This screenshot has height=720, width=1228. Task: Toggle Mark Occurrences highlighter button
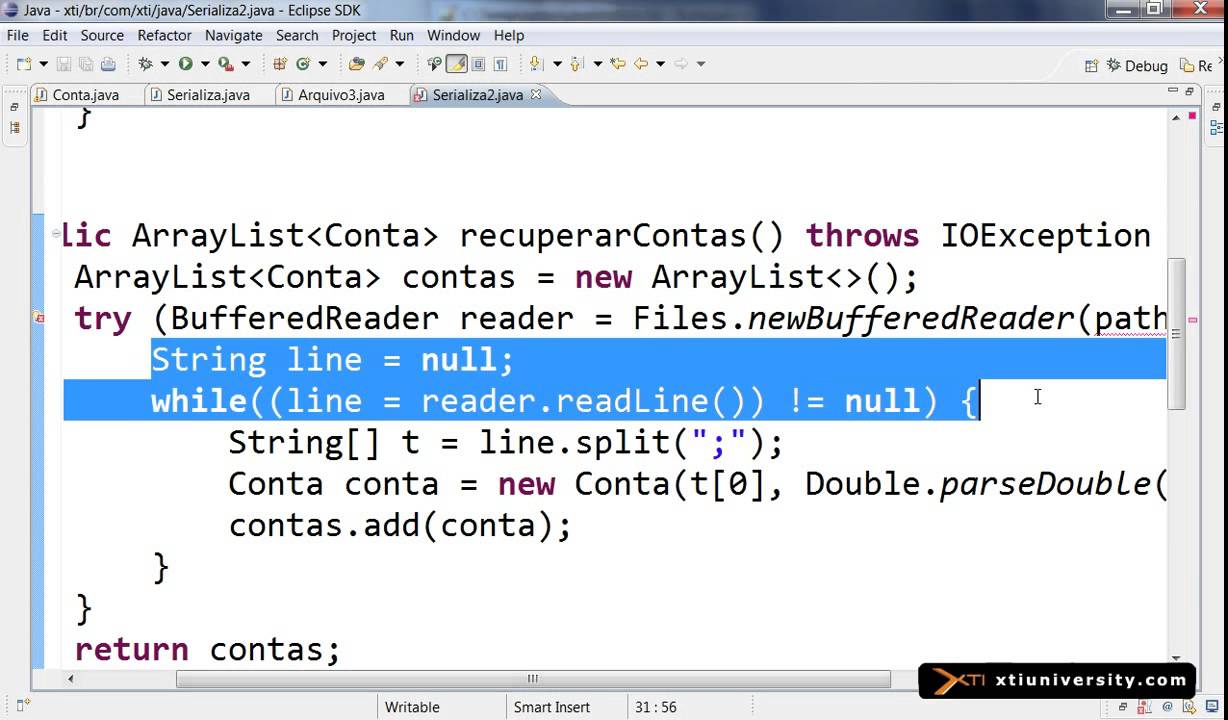[x=456, y=64]
